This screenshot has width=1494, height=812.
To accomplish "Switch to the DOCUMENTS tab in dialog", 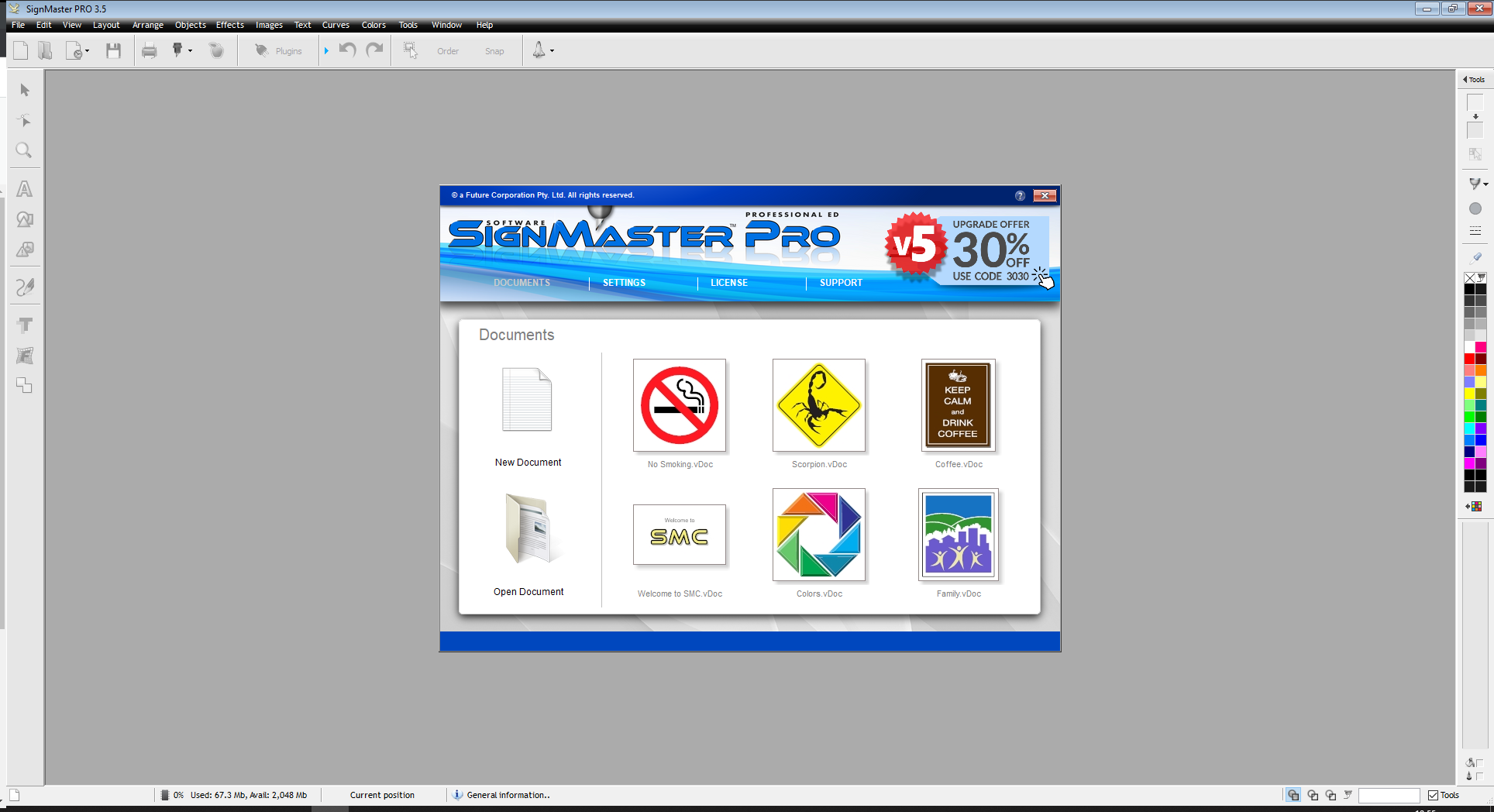I will coord(522,283).
